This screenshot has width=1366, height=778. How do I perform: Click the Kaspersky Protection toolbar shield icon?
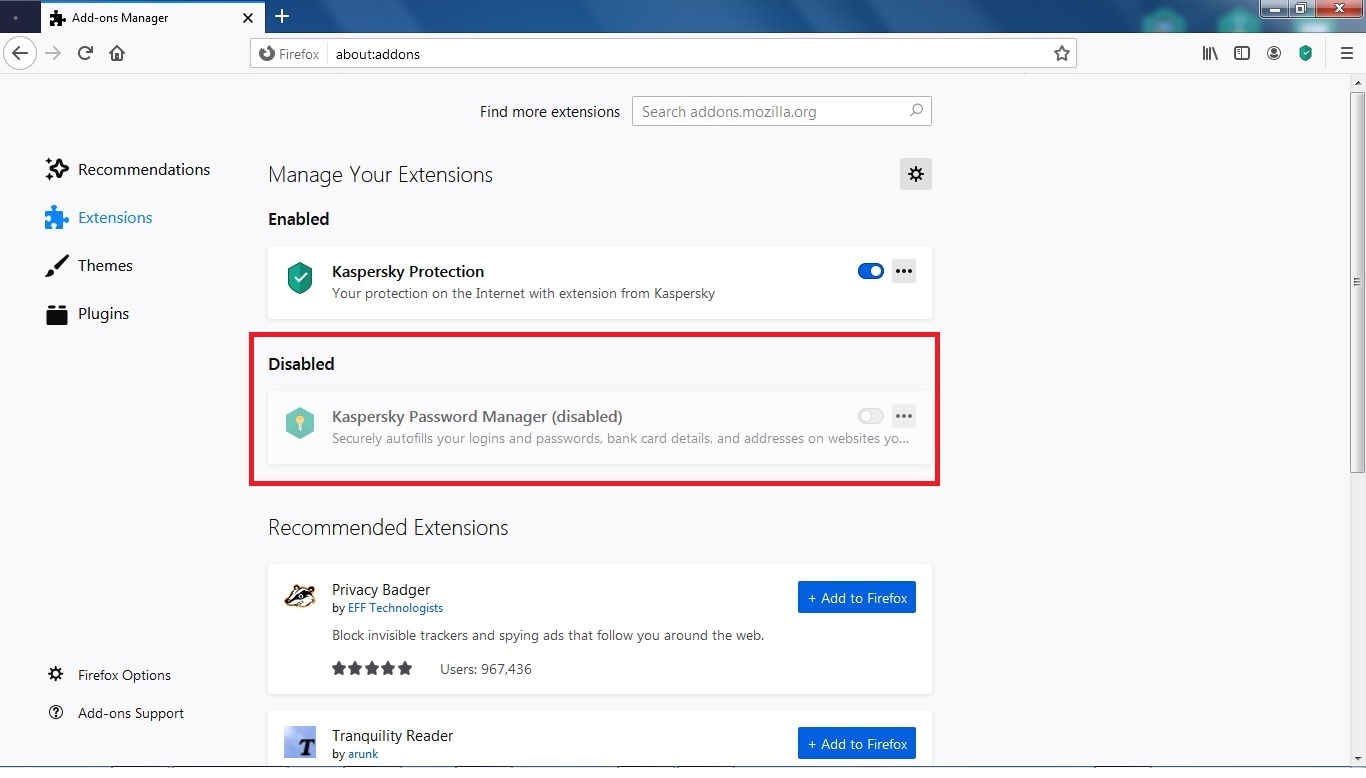click(x=1305, y=53)
